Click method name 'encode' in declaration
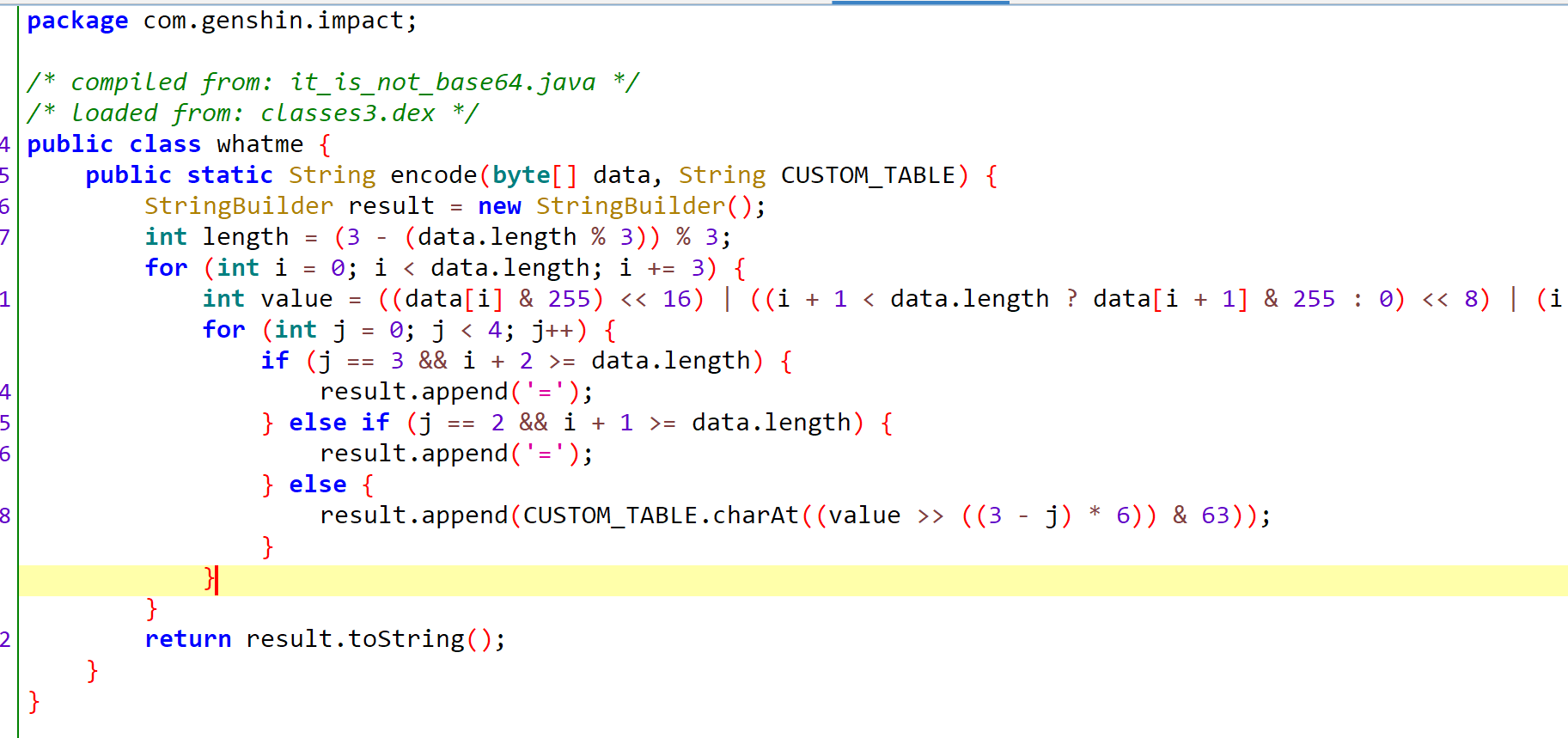1568x738 pixels. (434, 175)
